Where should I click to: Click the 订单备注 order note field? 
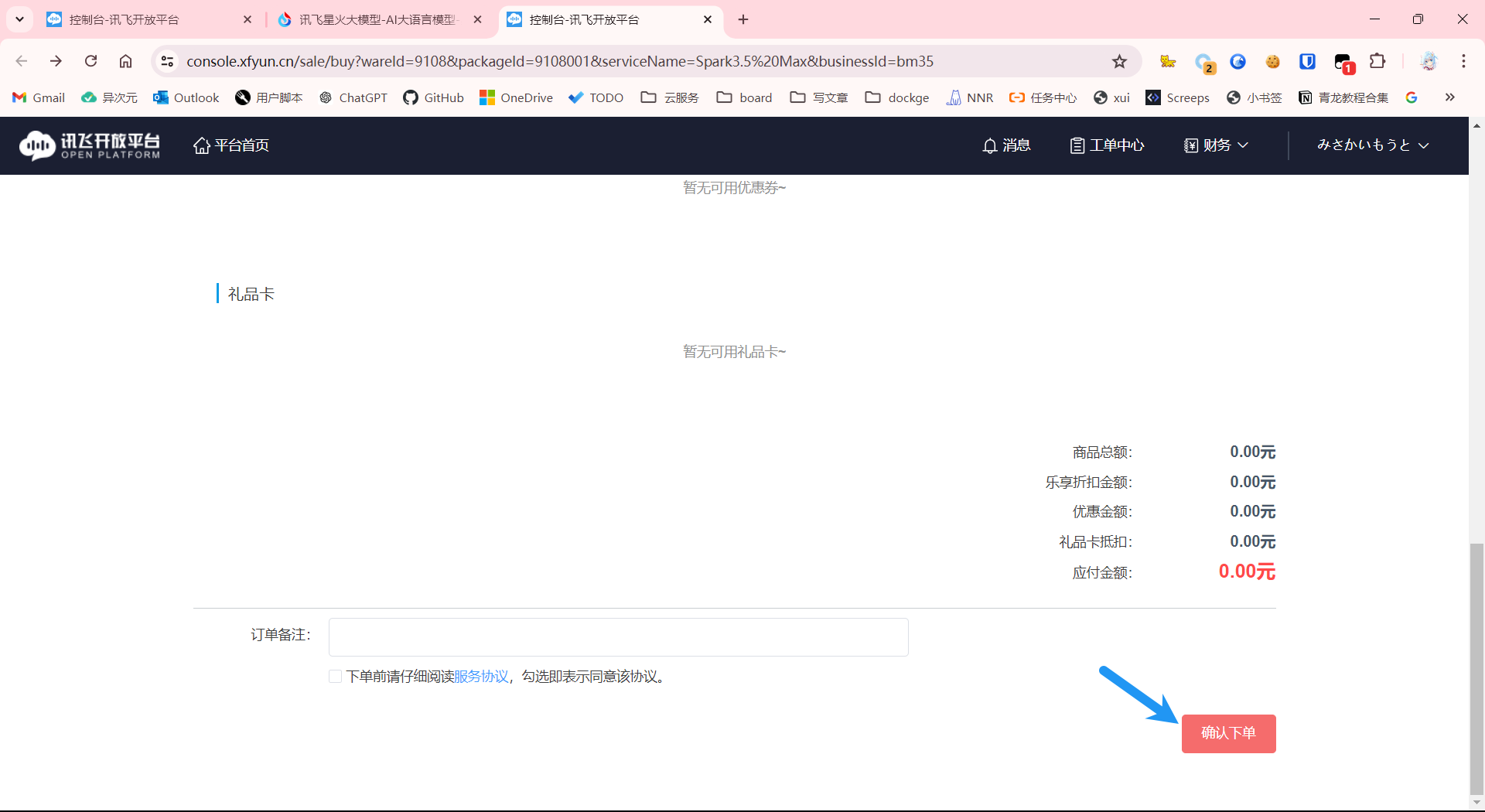pos(618,637)
